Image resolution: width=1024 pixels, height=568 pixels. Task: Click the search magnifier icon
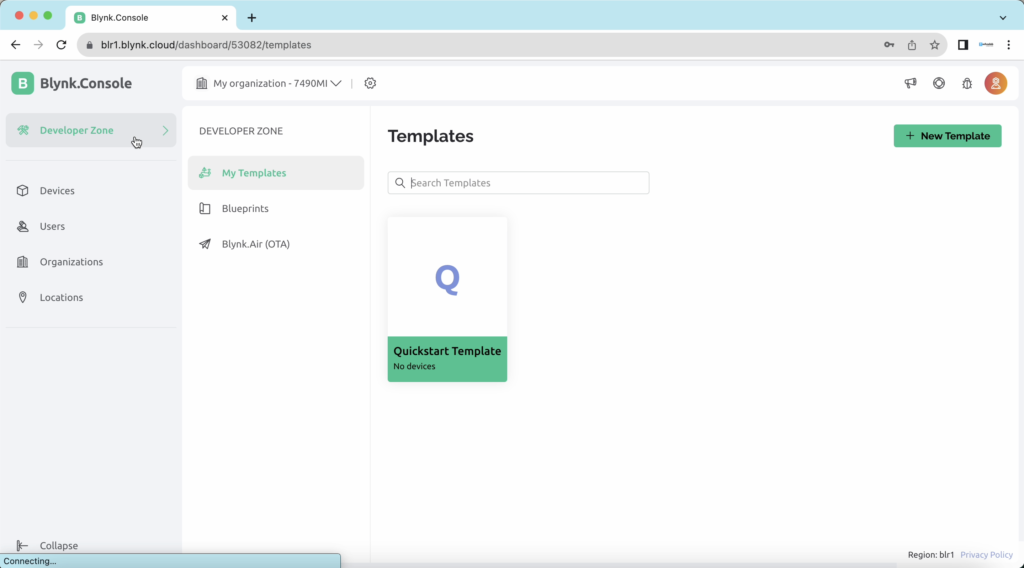pyautogui.click(x=400, y=183)
